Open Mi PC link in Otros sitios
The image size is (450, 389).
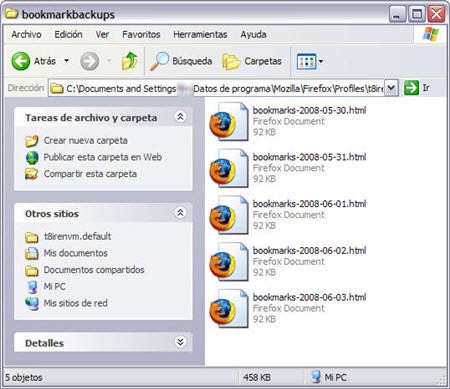click(55, 286)
